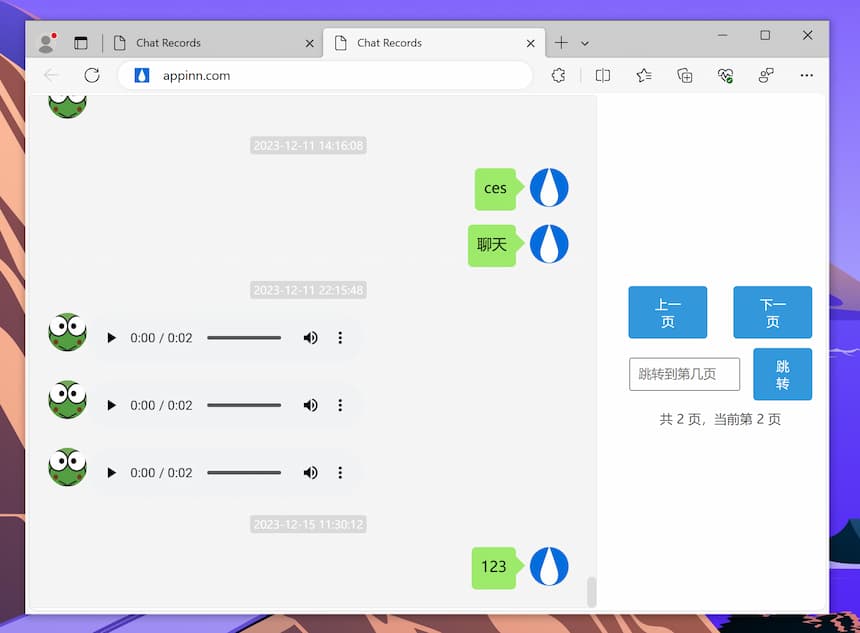This screenshot has height=633, width=860.
Task: Open browser settings and more menu
Action: click(807, 75)
